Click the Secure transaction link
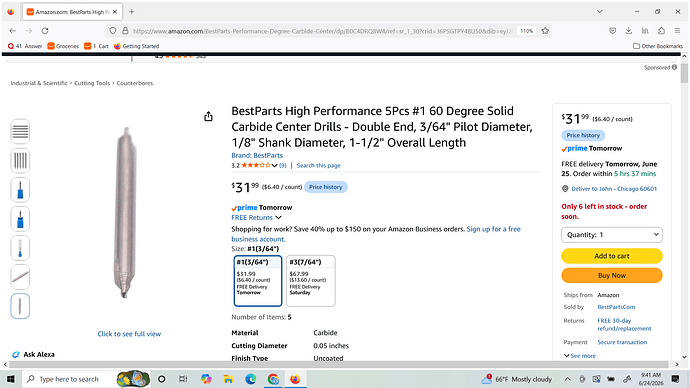Screen dimensions: 690x388 click(x=622, y=342)
